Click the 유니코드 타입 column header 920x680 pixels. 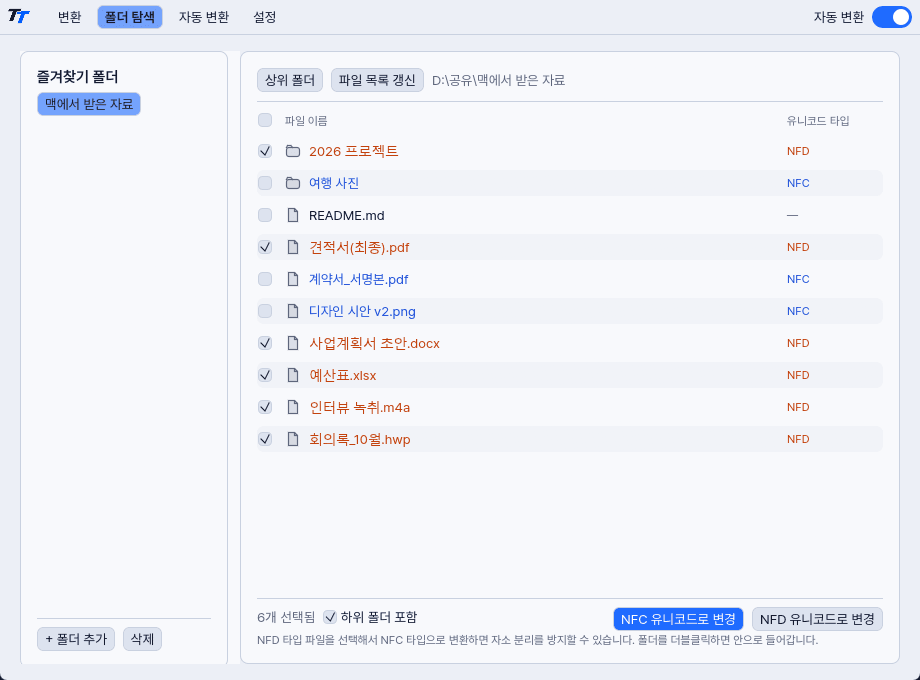click(x=818, y=121)
